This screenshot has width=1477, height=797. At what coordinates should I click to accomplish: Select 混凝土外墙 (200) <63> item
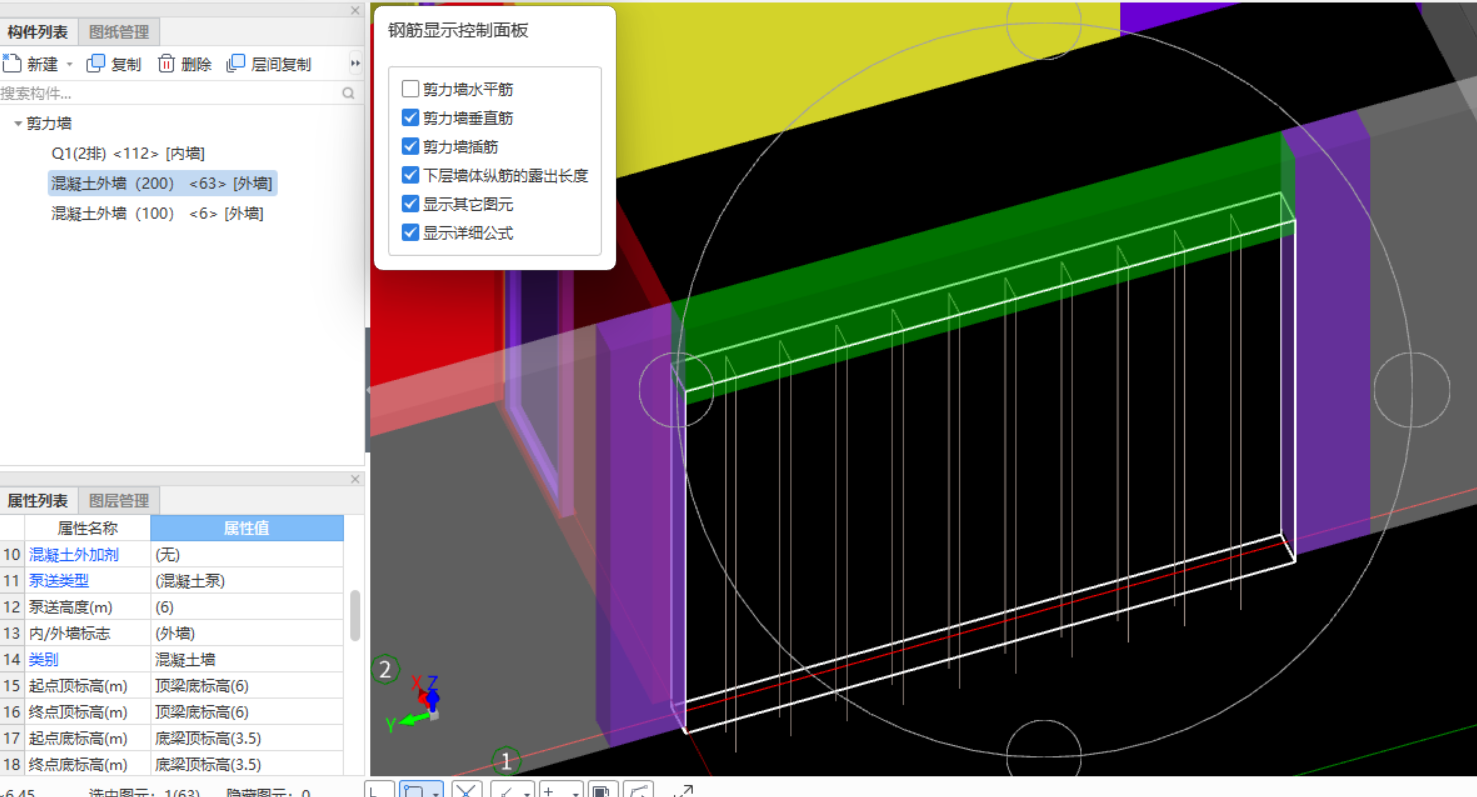(162, 184)
